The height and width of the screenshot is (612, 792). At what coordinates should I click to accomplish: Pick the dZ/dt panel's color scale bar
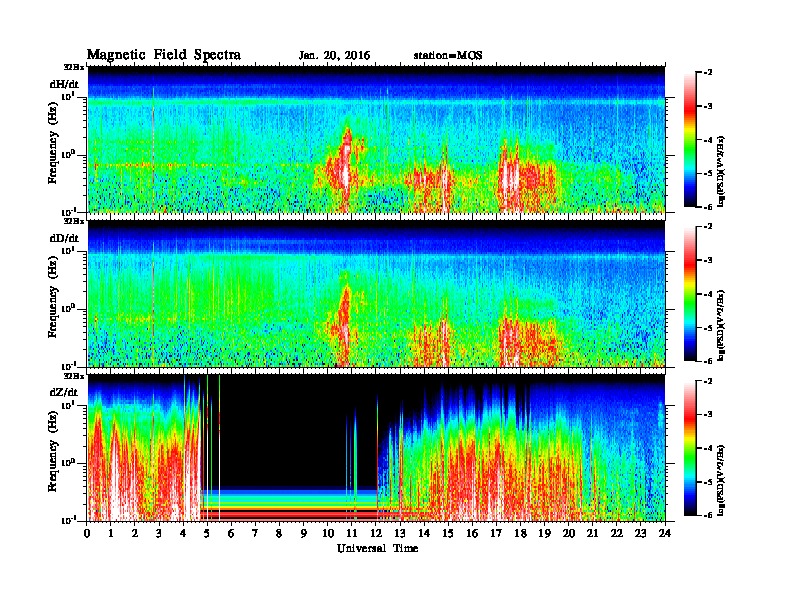[690, 448]
